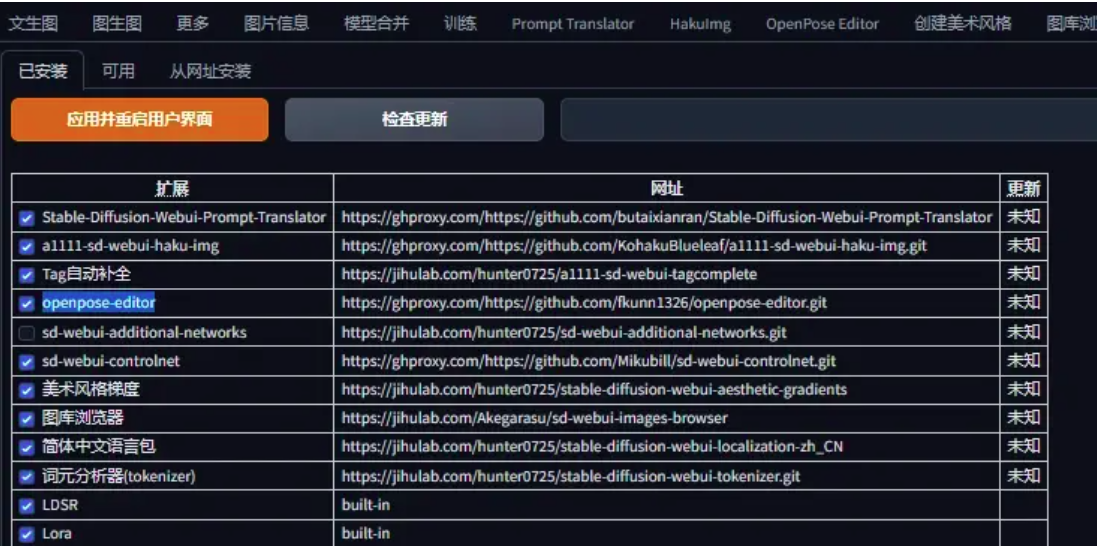Uncheck the Stable-Diffusion-Webui-Prompt-Translator extension checkbox
Image resolution: width=1097 pixels, height=546 pixels.
tap(27, 219)
